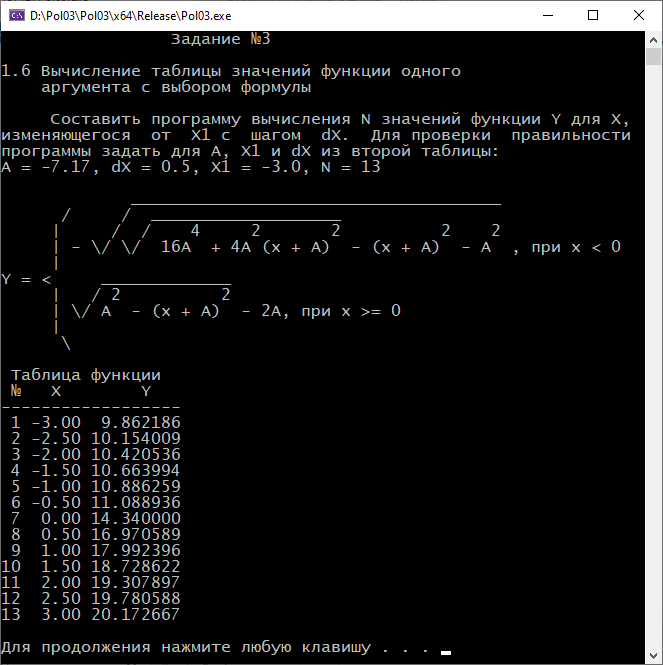Click the vertical scrollbar track
Screen dimensions: 663x665
tap(653, 350)
